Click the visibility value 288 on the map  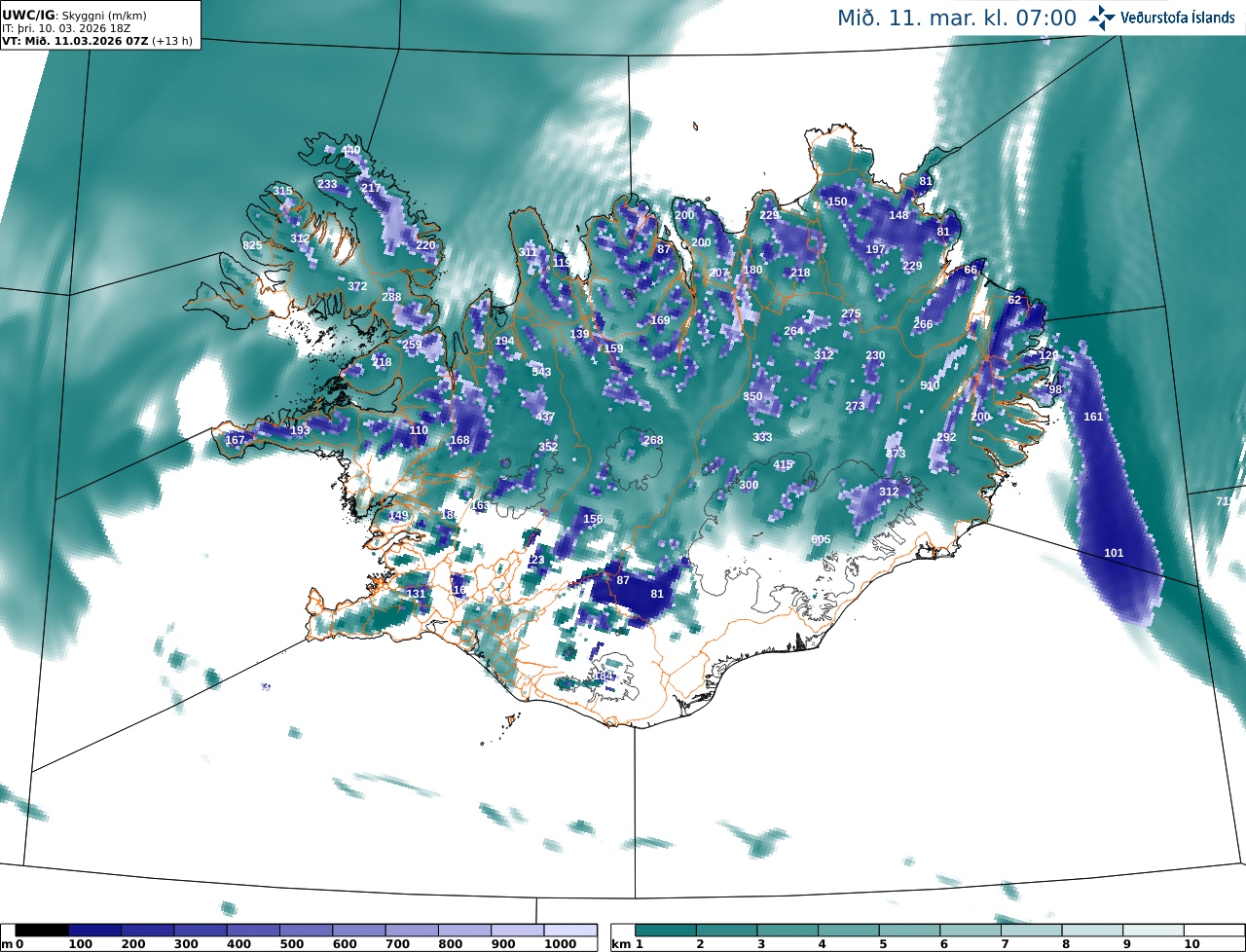(x=391, y=297)
